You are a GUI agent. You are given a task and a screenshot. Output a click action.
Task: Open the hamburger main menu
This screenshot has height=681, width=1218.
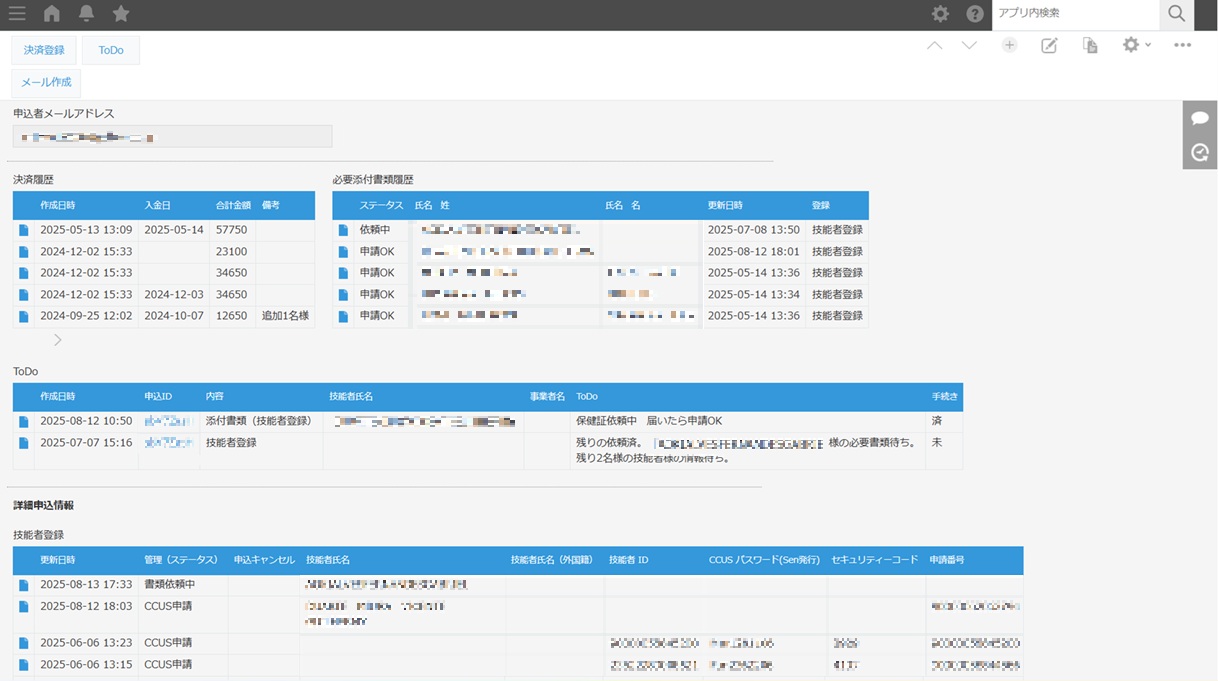[16, 14]
